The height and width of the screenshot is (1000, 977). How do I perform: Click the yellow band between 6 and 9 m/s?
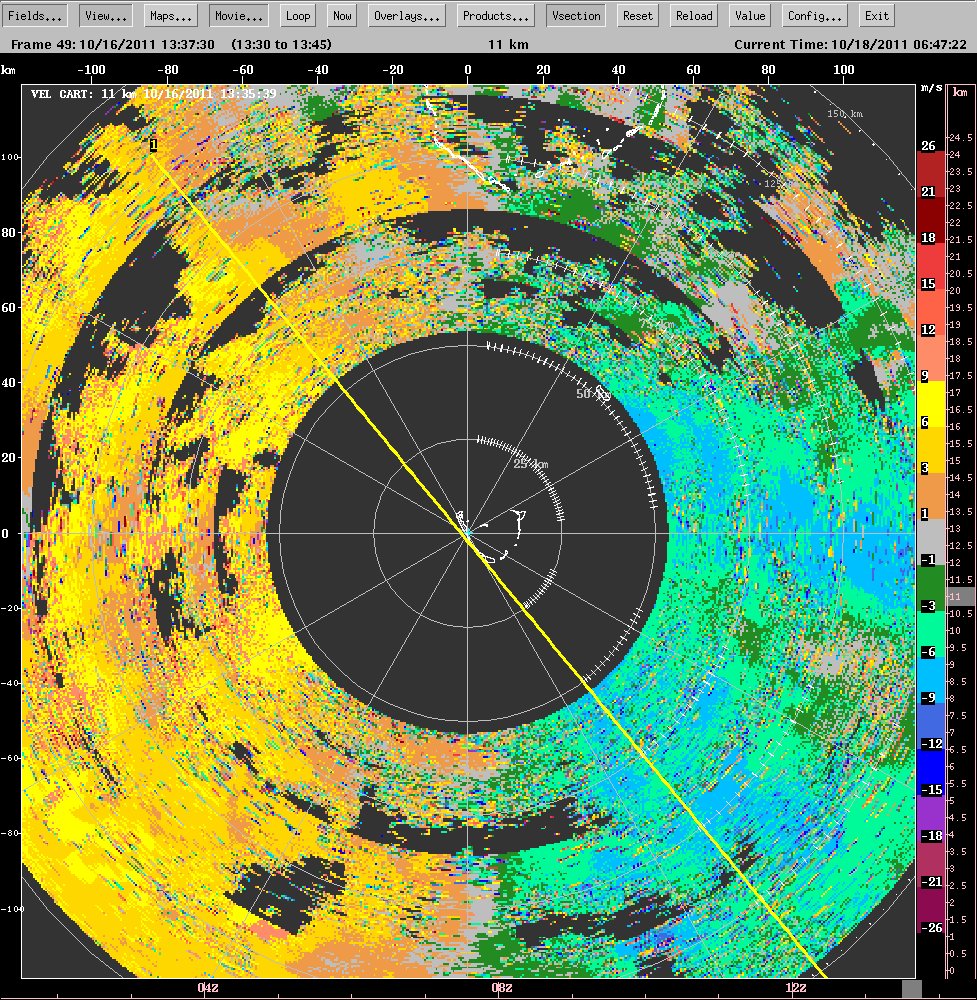pos(930,404)
